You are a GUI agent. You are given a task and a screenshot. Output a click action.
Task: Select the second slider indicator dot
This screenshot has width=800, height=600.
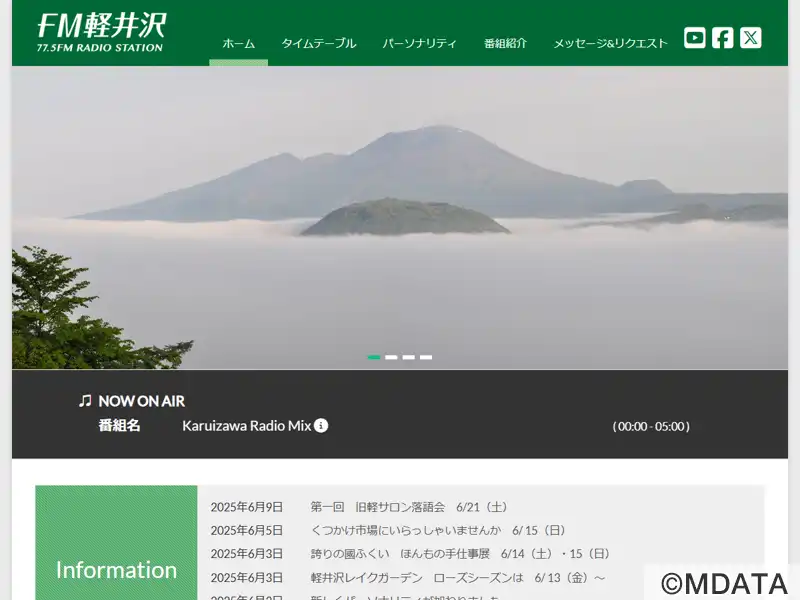pos(391,357)
